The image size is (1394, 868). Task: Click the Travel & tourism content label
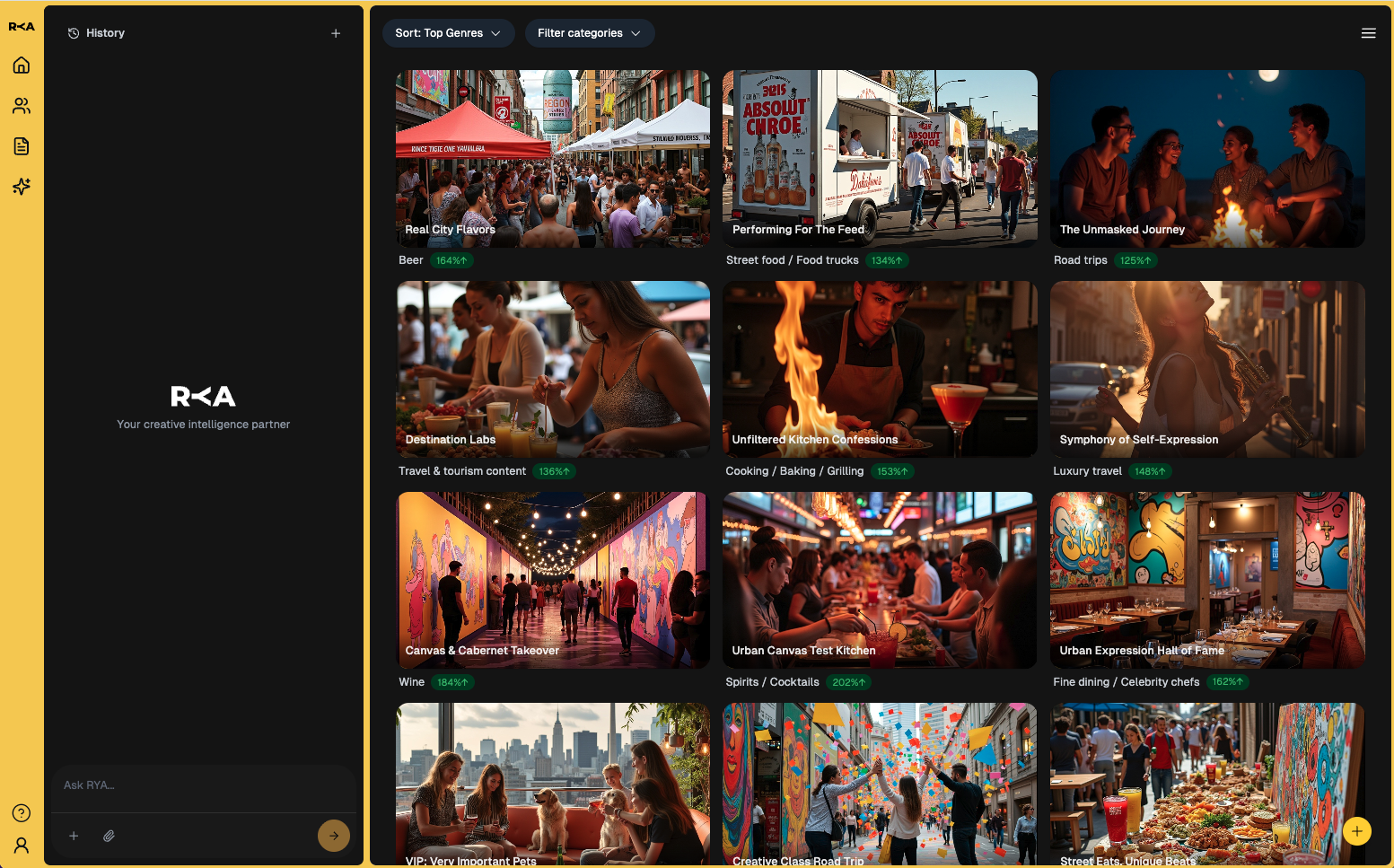[x=462, y=471]
